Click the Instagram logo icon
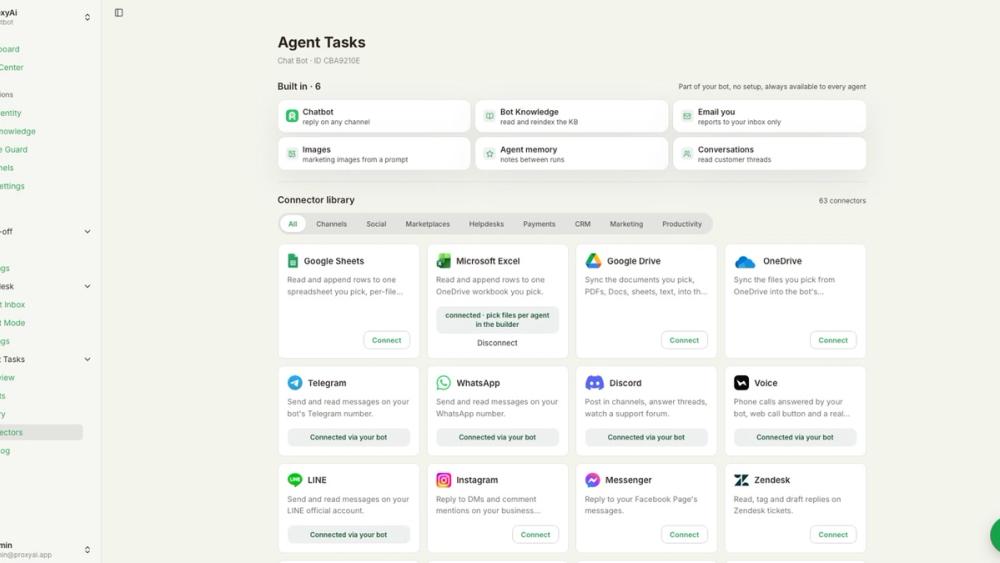This screenshot has height=563, width=1000. [443, 479]
